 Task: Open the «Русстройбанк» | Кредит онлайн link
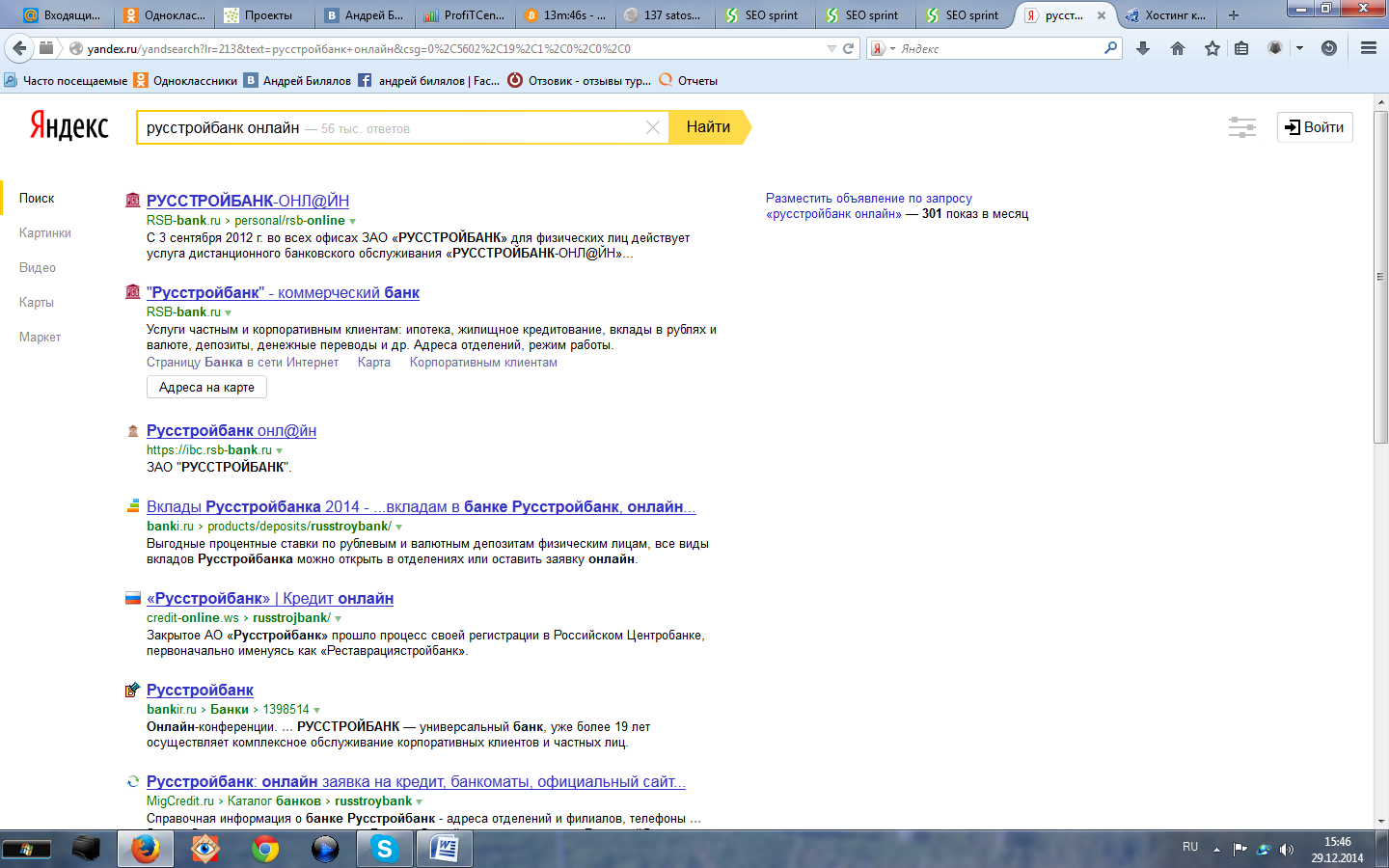pos(270,598)
